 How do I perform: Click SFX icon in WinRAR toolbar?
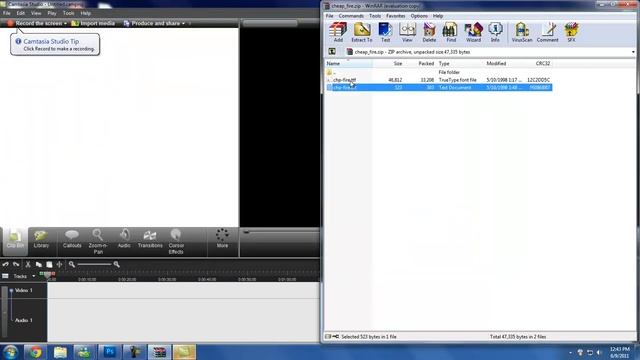(x=571, y=32)
